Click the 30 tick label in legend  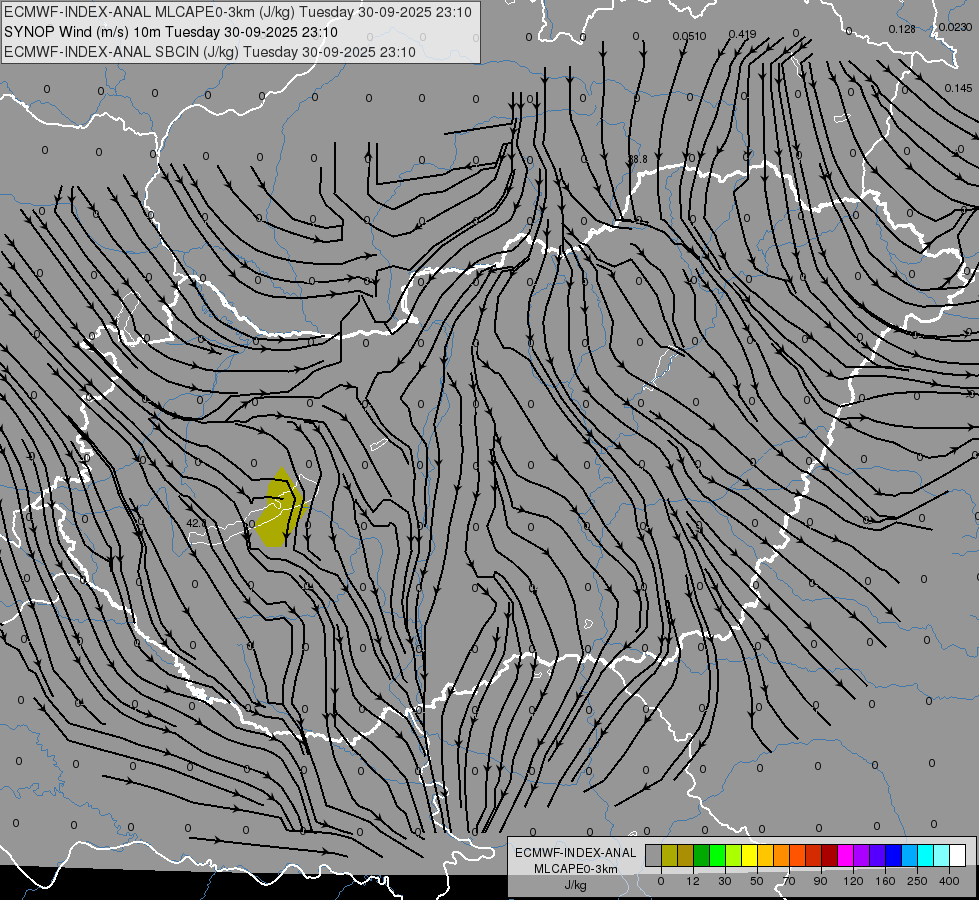tap(725, 881)
